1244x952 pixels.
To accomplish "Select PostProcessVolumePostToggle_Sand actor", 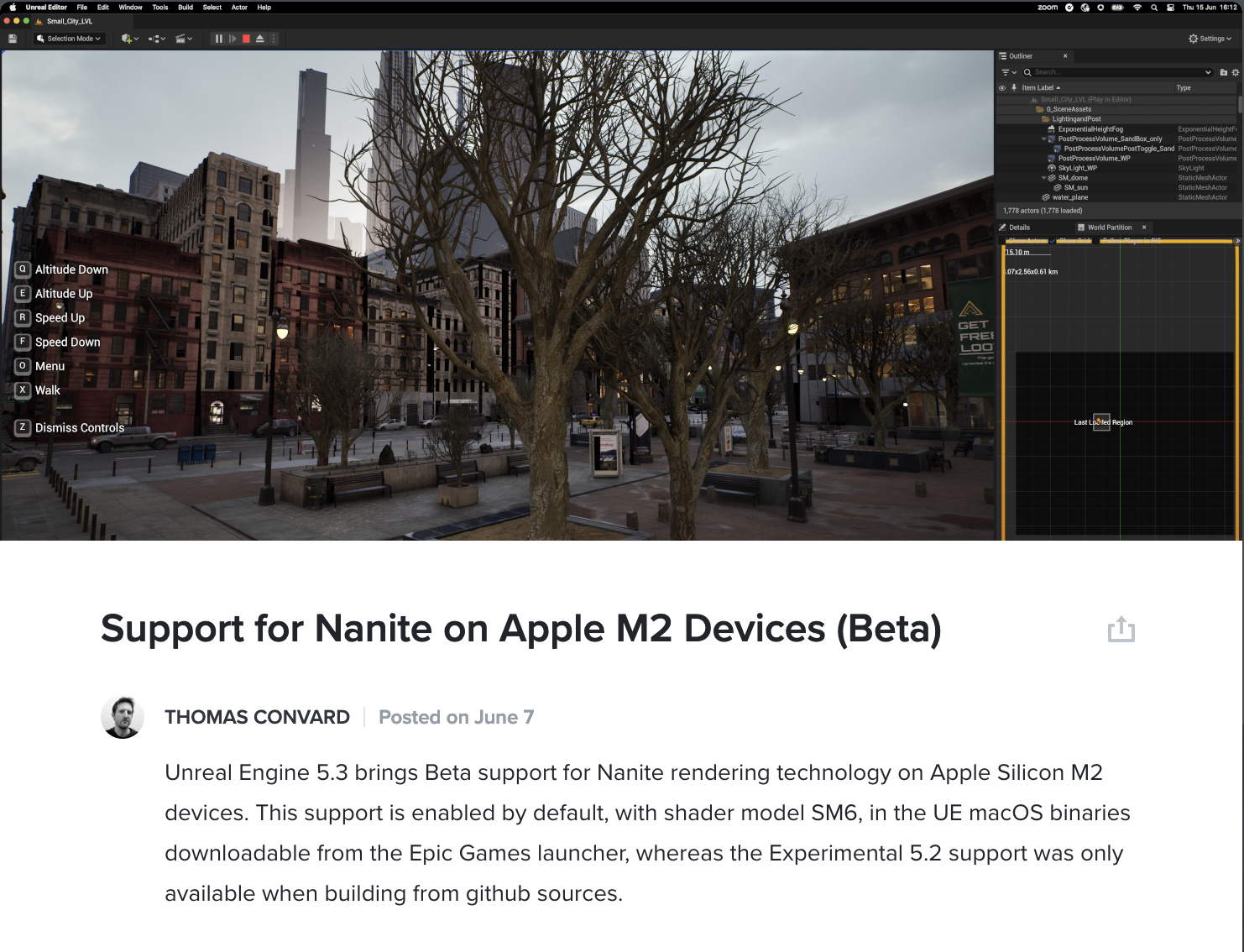I will pos(1116,149).
